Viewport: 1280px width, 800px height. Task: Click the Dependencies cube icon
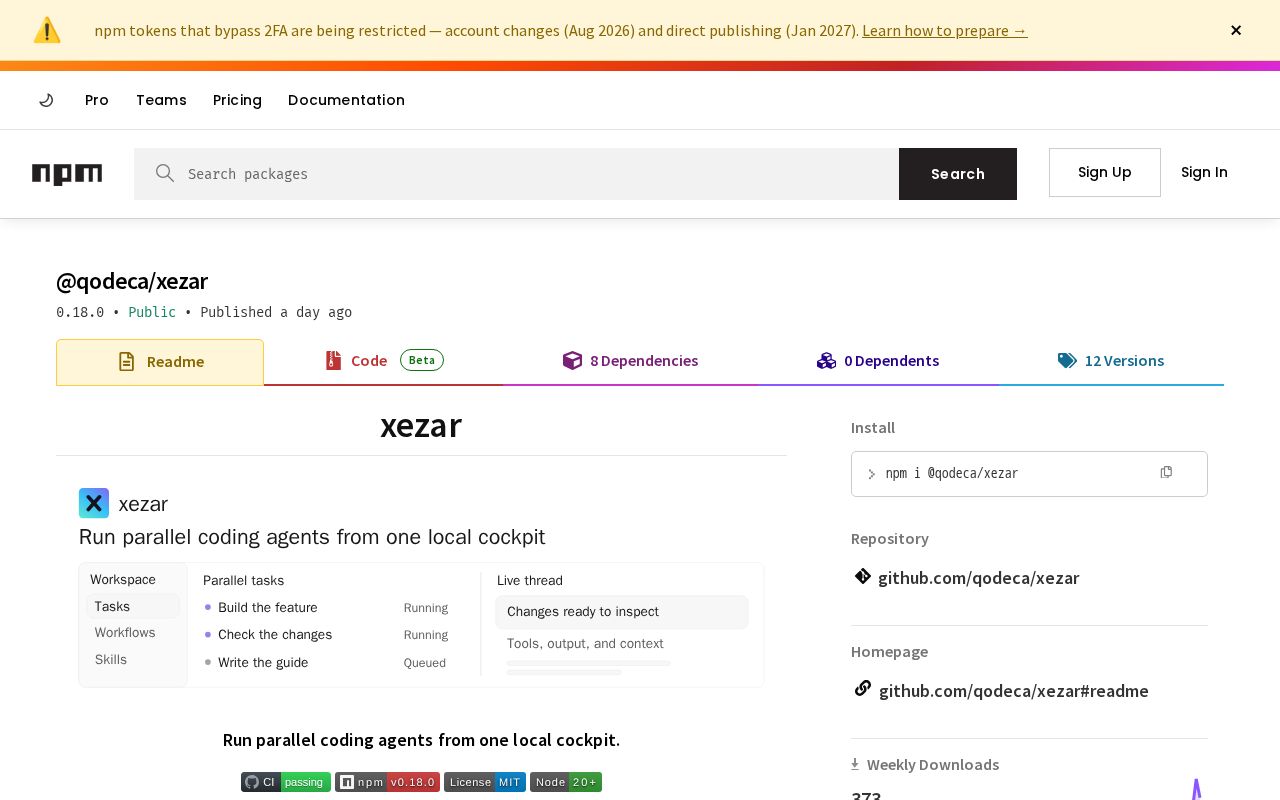tap(572, 360)
